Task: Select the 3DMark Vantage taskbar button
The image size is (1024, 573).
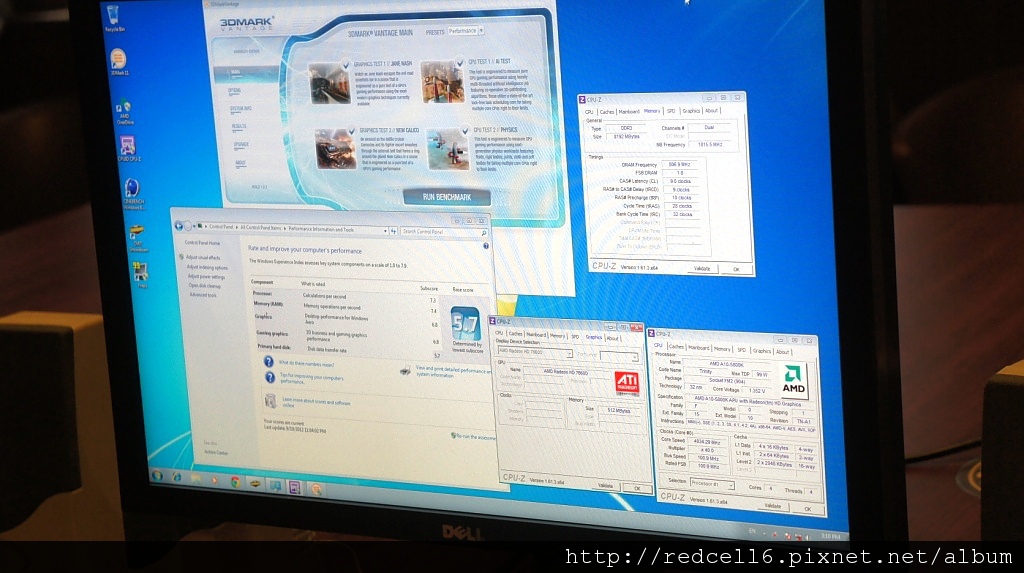Action: coord(316,489)
